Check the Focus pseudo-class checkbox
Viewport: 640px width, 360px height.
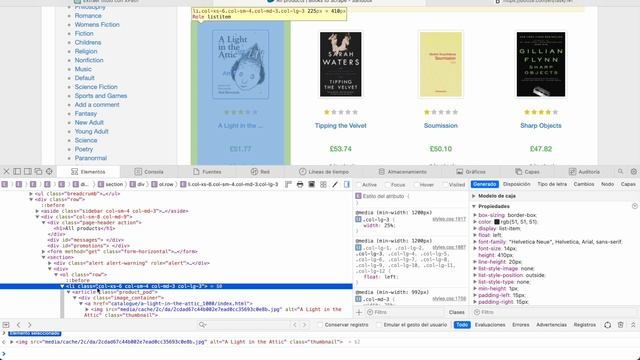[387, 185]
